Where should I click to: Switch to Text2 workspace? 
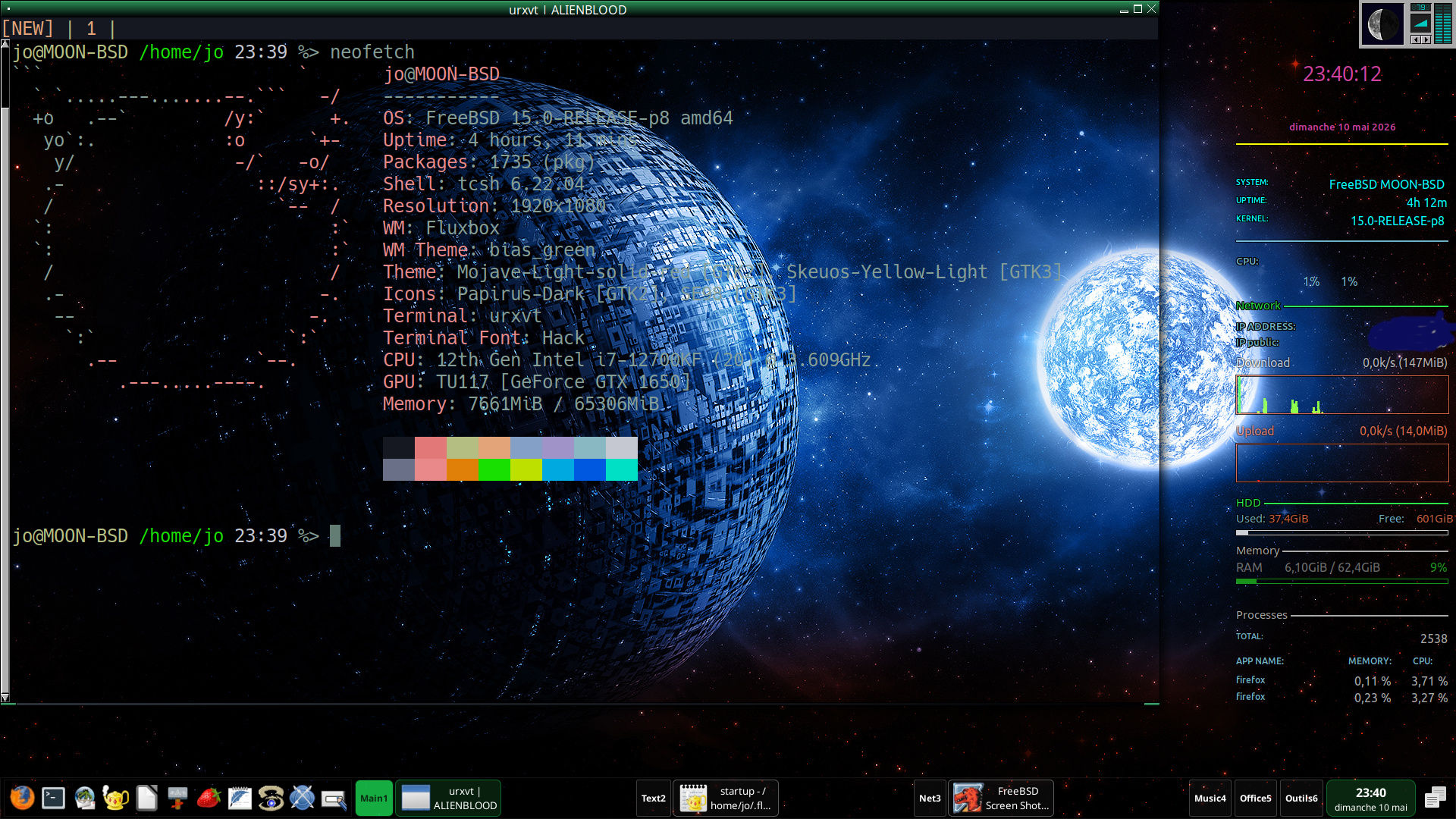click(654, 798)
